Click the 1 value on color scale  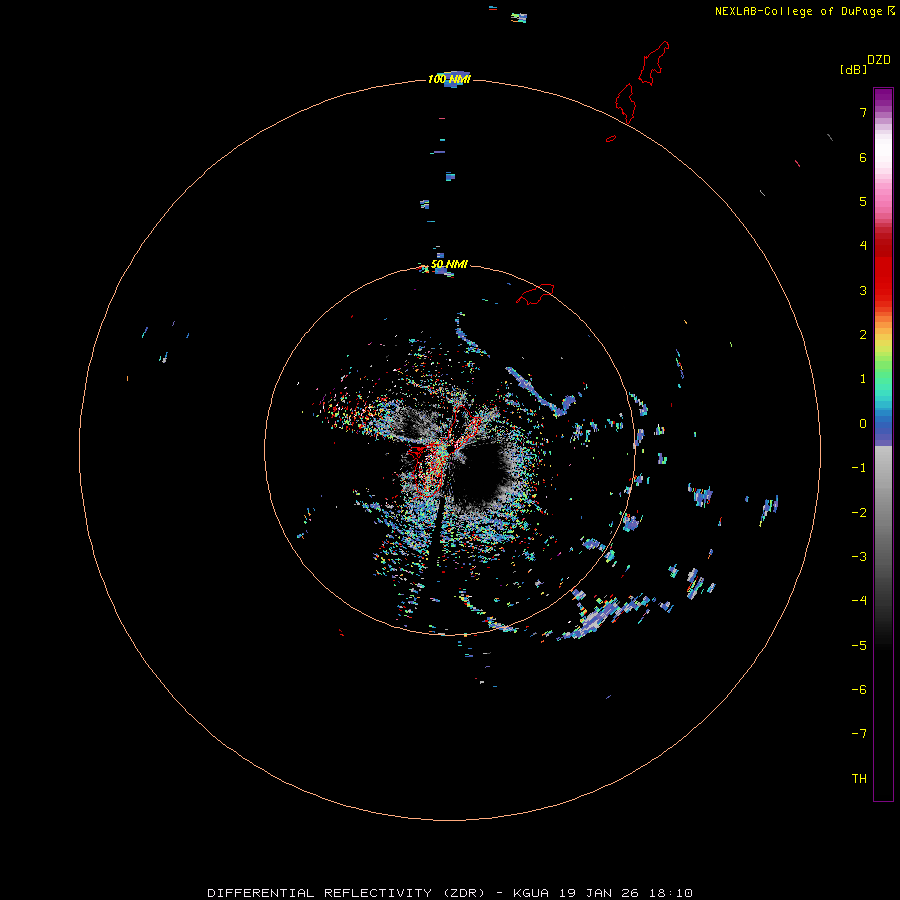pyautogui.click(x=863, y=379)
